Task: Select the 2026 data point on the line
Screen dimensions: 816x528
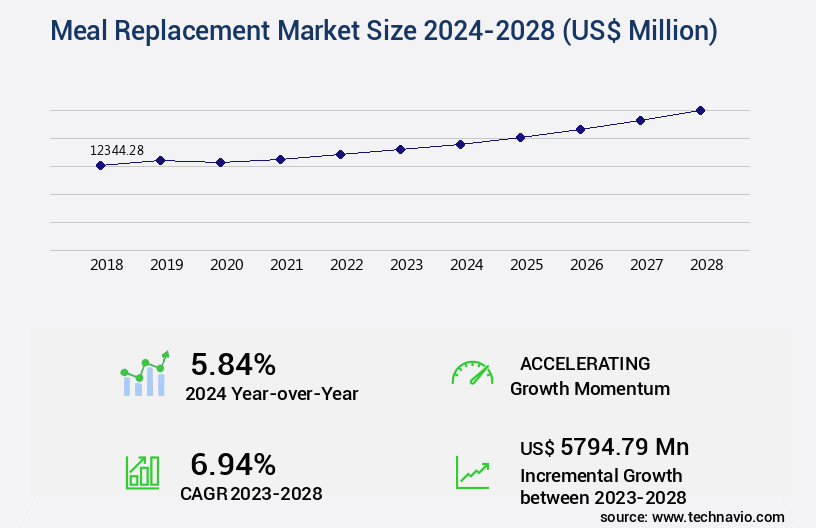Action: click(x=580, y=129)
